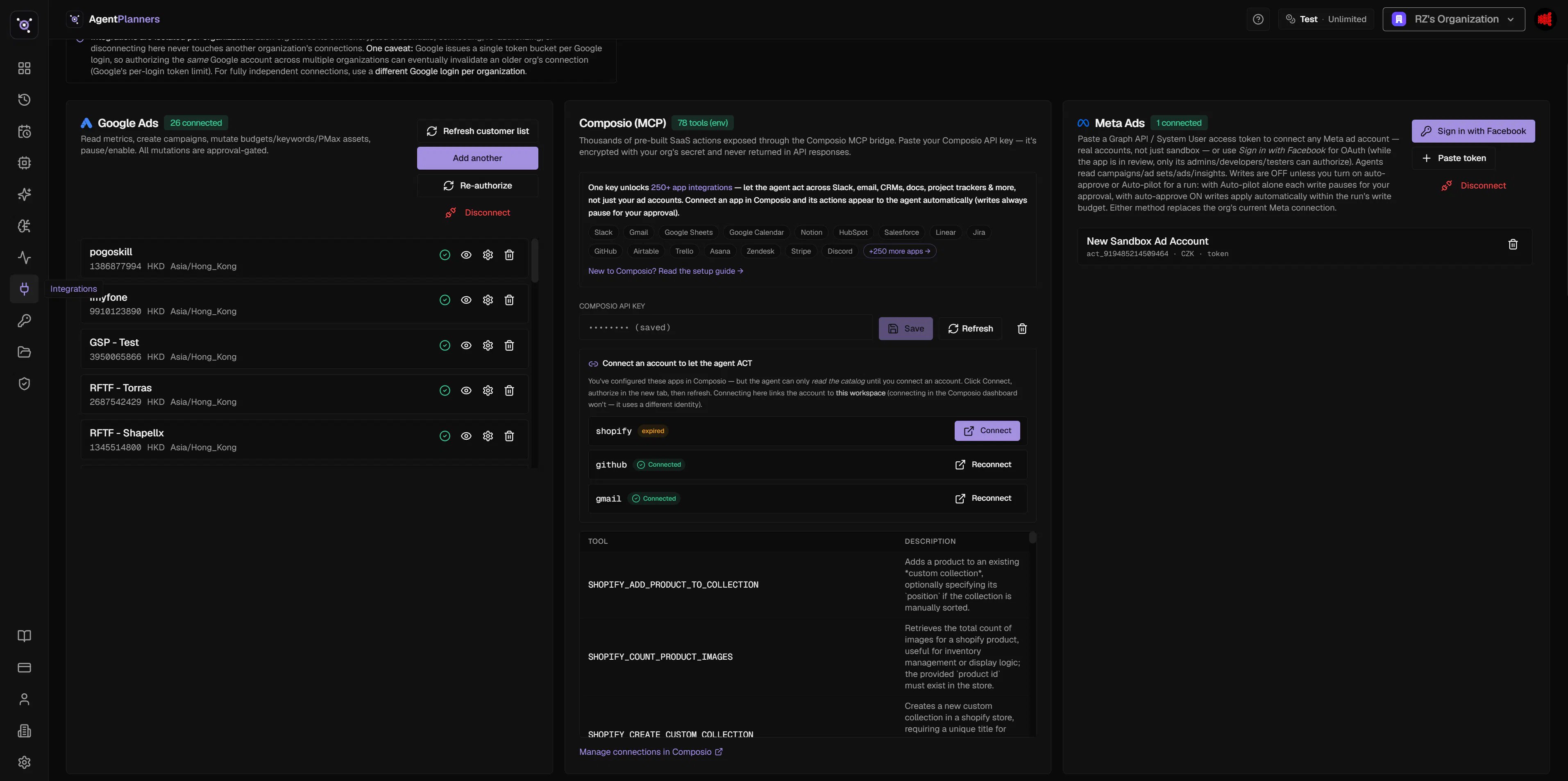1568x781 pixels.
Task: Toggle the green check status for RFTF - Torras
Action: 445,391
